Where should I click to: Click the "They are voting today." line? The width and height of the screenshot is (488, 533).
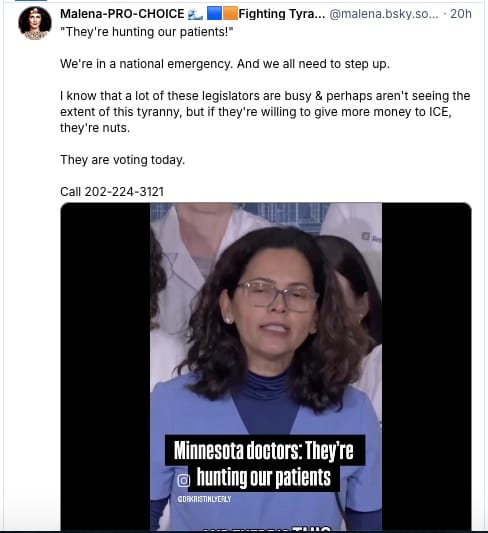123,160
